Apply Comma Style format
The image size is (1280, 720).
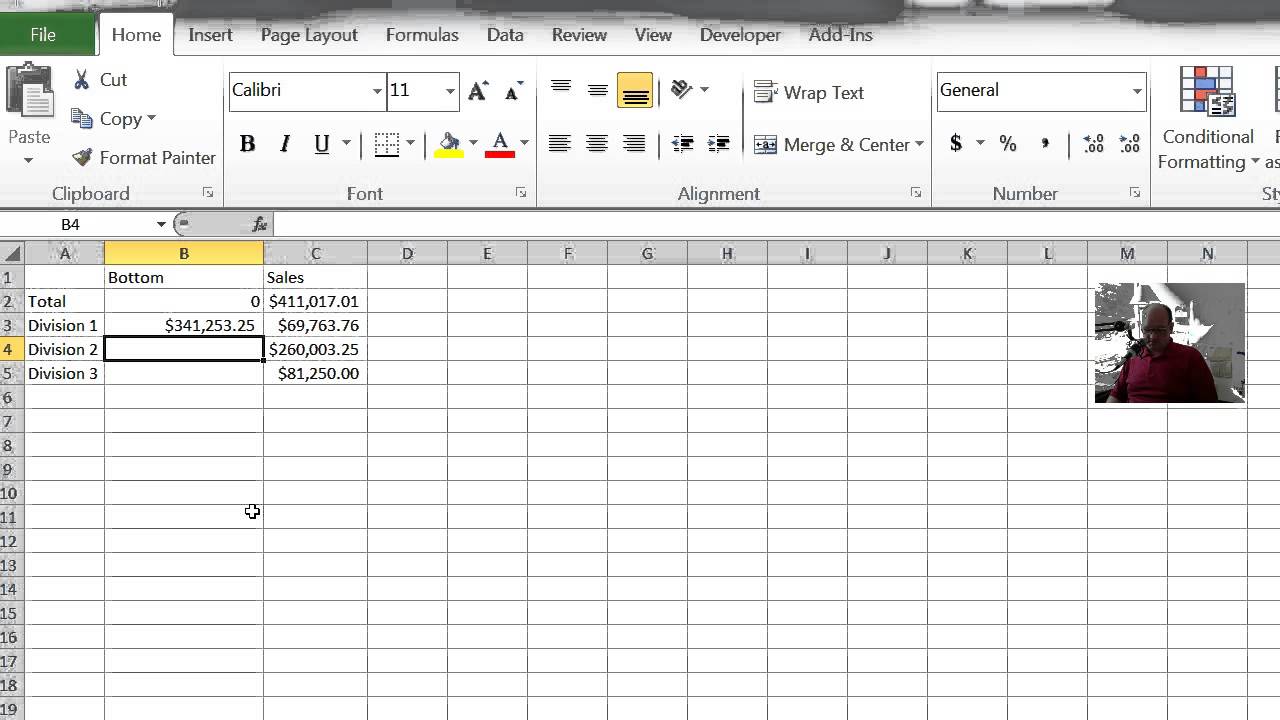1045,144
